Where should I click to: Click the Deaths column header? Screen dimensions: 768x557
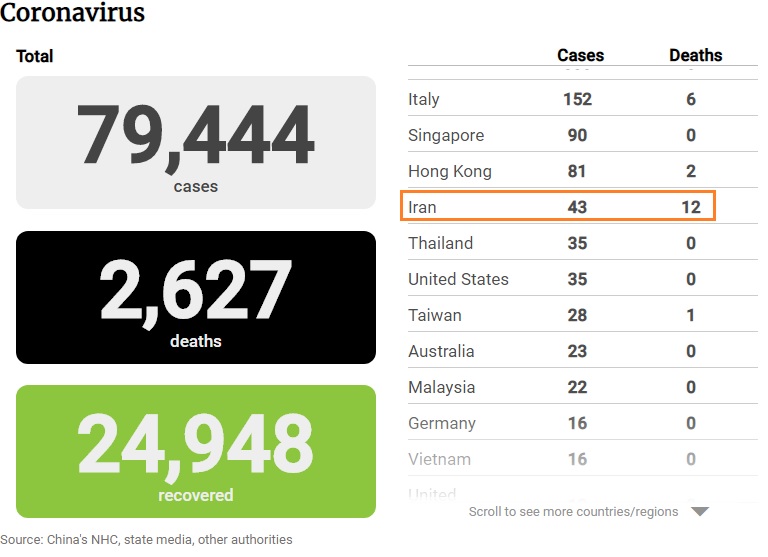point(695,55)
